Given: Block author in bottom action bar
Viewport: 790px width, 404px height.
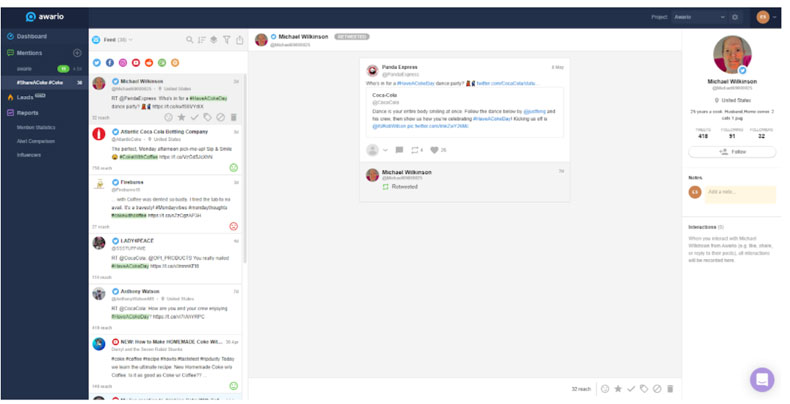Looking at the screenshot, I should tap(657, 389).
